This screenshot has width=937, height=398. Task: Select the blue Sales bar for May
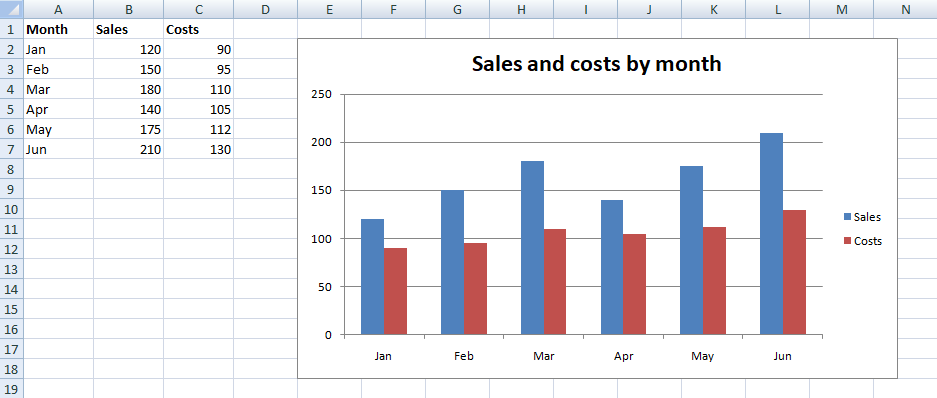click(691, 250)
